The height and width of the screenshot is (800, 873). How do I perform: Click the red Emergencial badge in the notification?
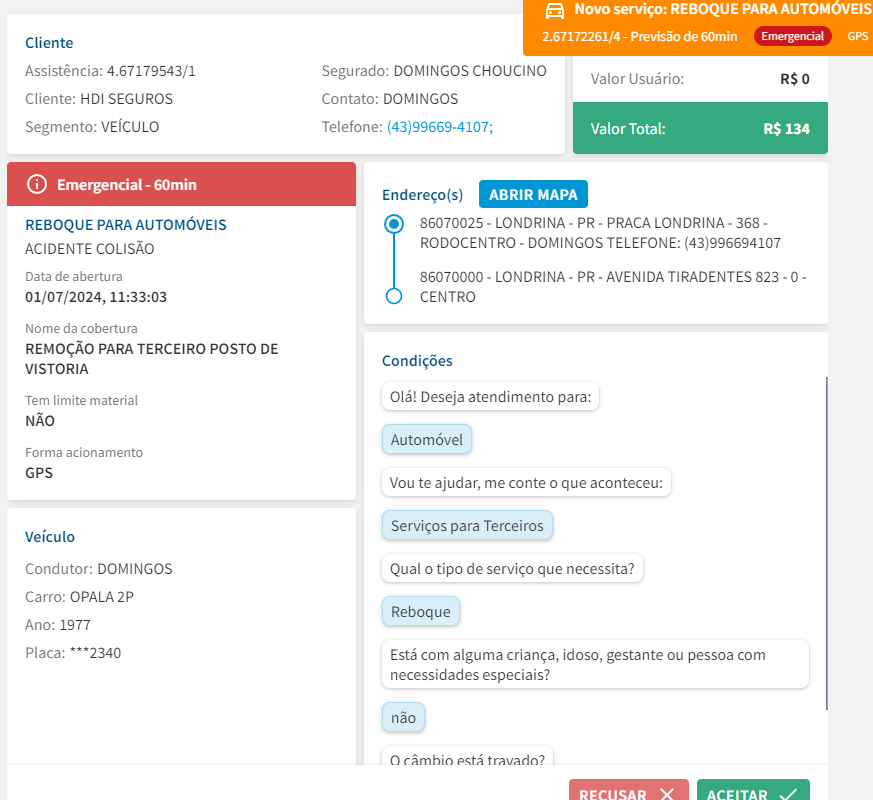coord(793,36)
